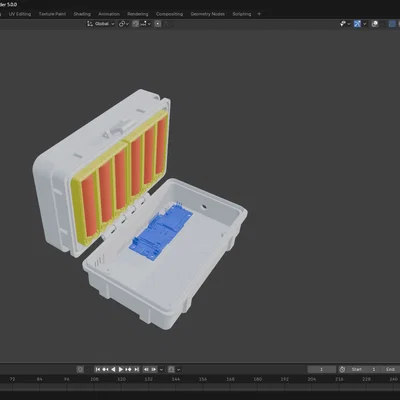The width and height of the screenshot is (400, 400).
Task: Click the End frame field
Action: 391,369
